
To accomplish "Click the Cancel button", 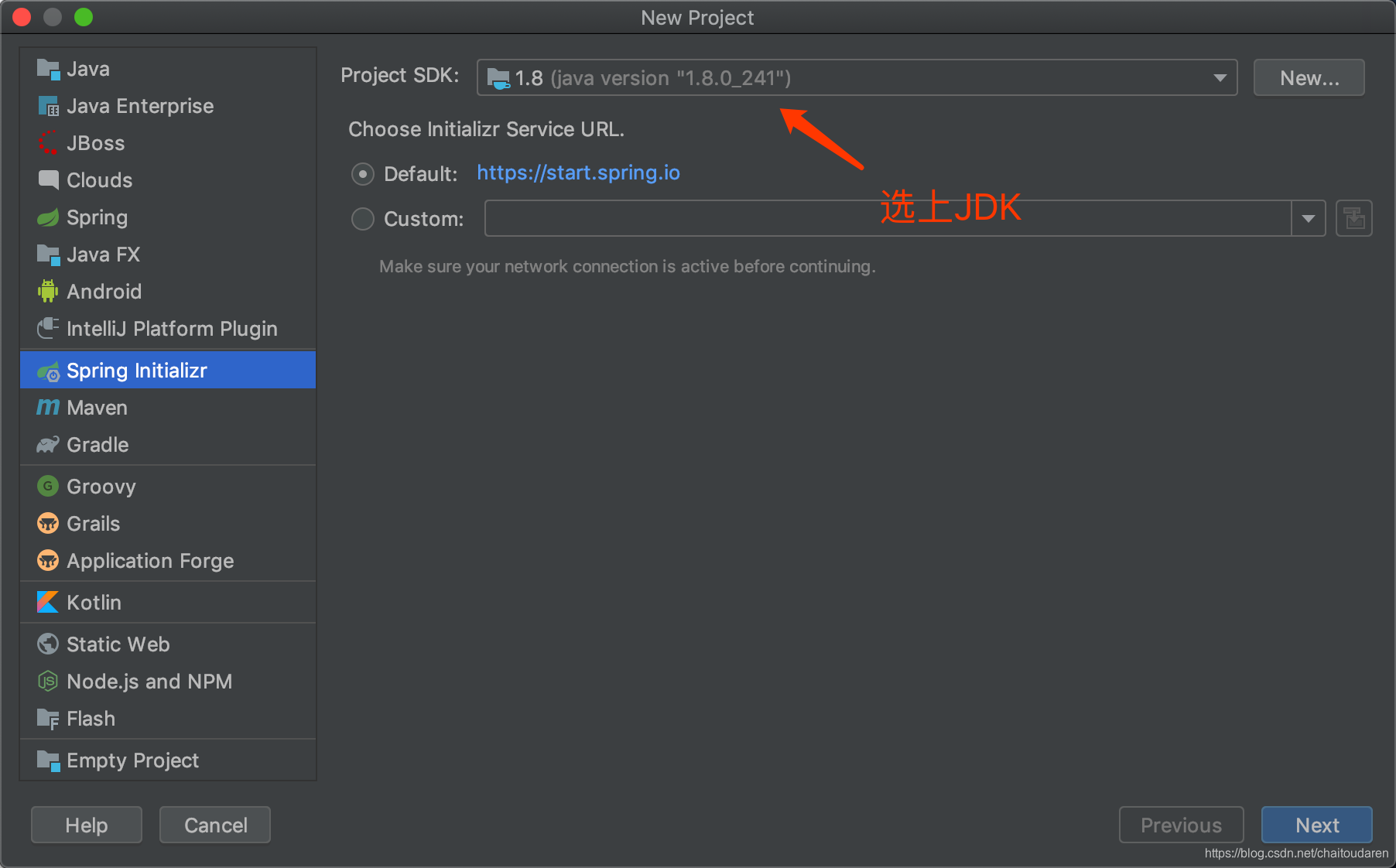I will pos(215,825).
